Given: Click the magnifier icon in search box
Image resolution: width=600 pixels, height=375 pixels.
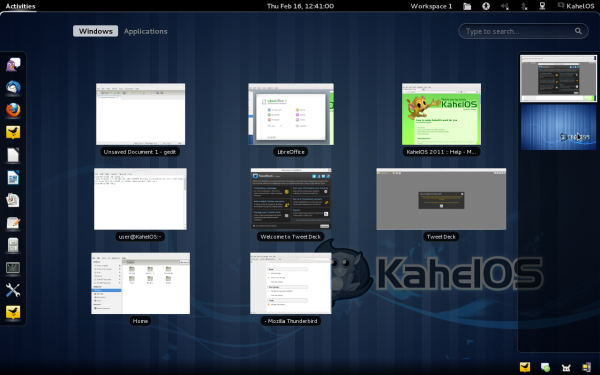Looking at the screenshot, I should [x=578, y=31].
